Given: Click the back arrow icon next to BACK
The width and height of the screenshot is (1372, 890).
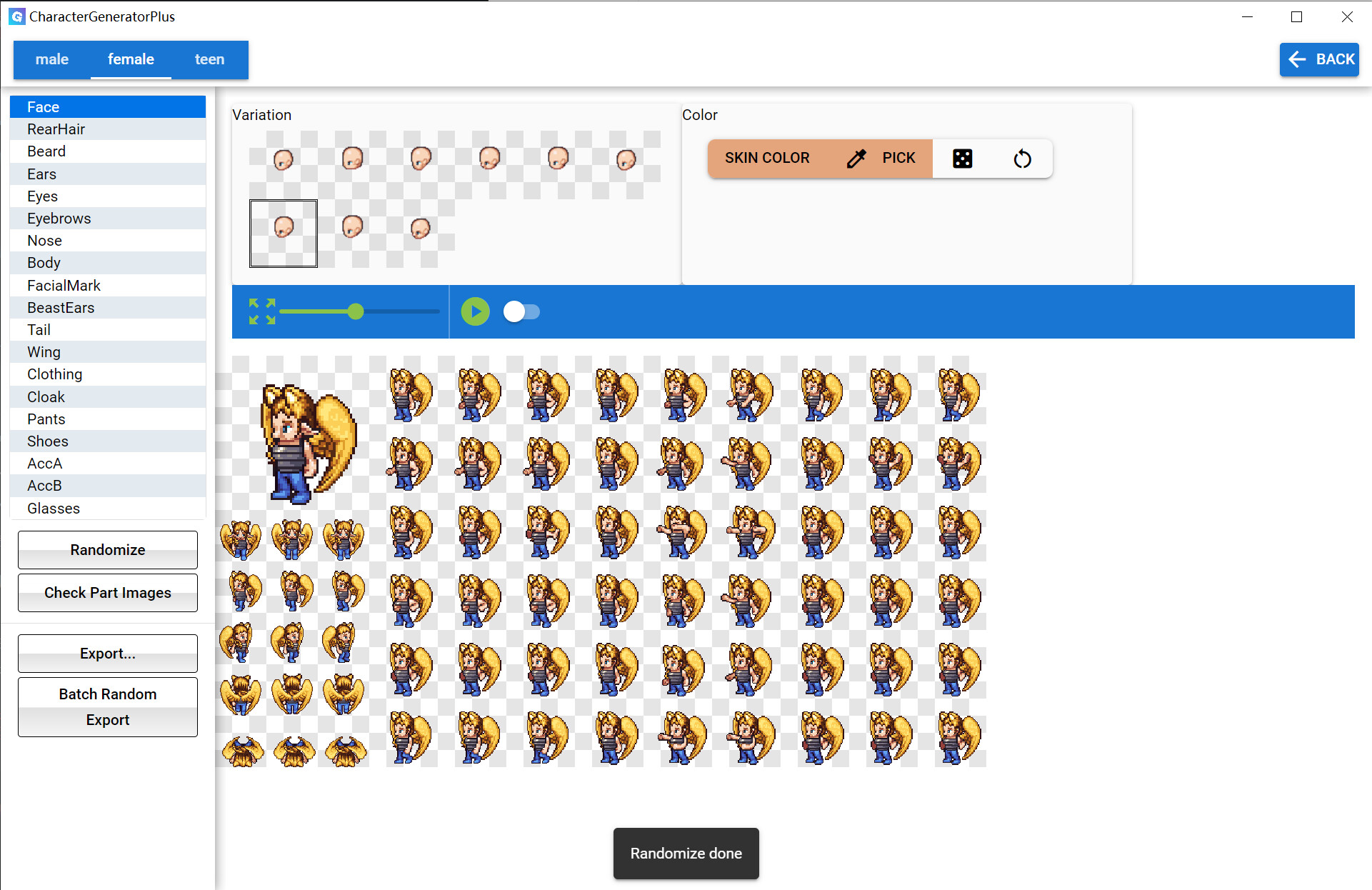Looking at the screenshot, I should [1296, 59].
